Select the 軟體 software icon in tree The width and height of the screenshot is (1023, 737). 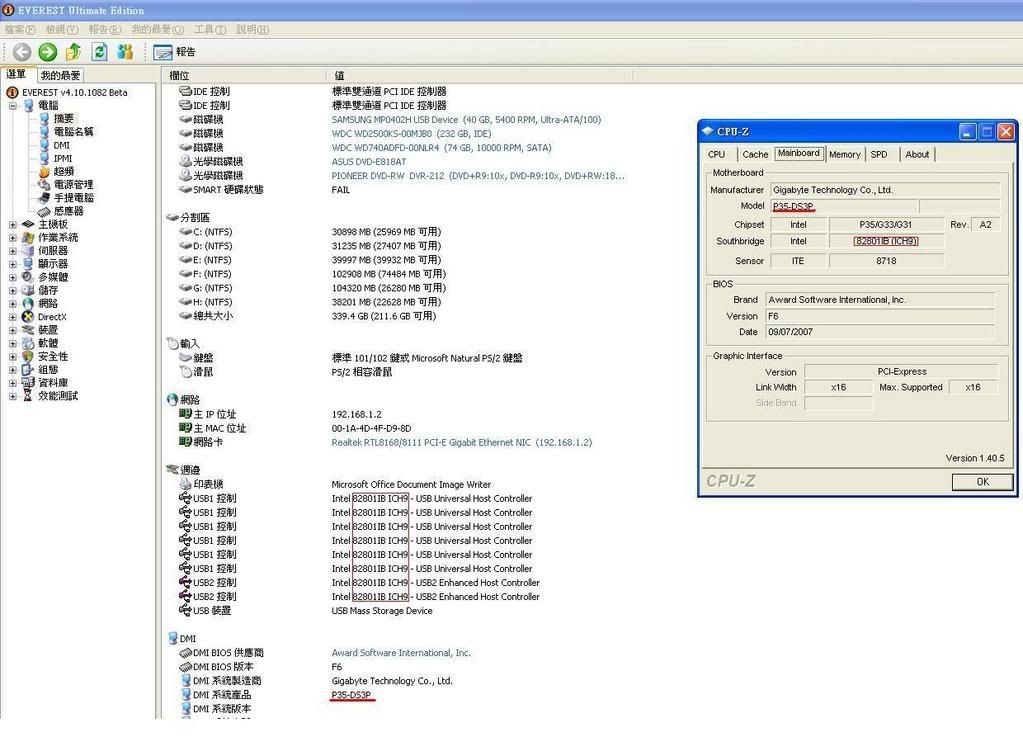click(27, 343)
